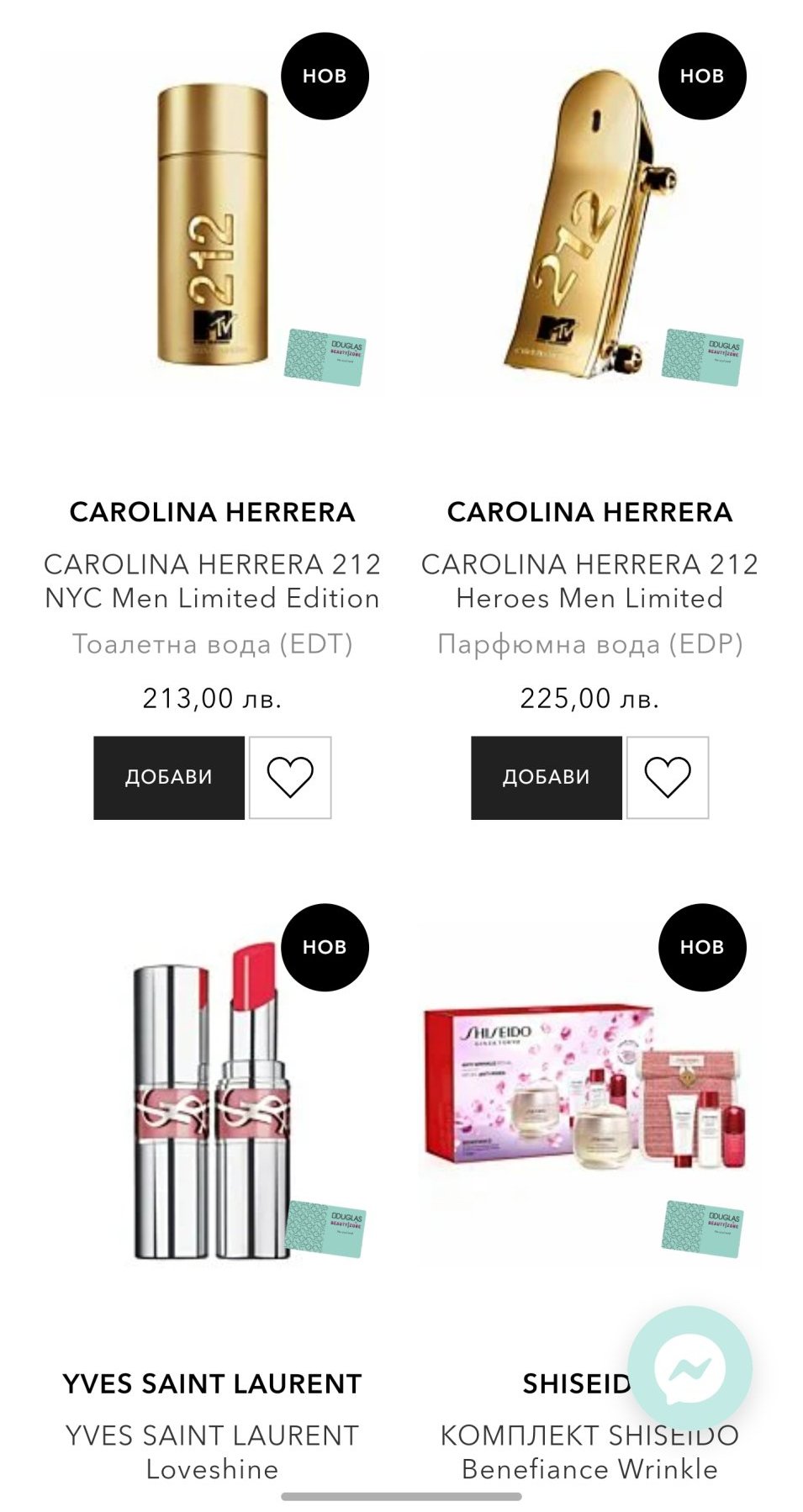Image resolution: width=803 pixels, height=1512 pixels.
Task: View gold 212 NYC bottle image
Action: 213,225
